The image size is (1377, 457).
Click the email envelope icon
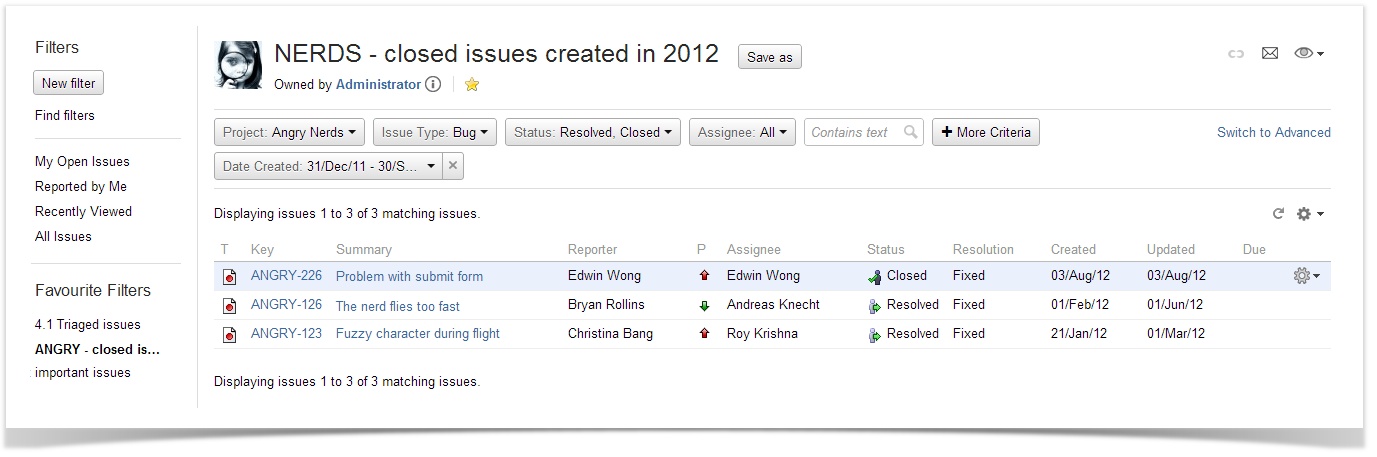pyautogui.click(x=1270, y=54)
